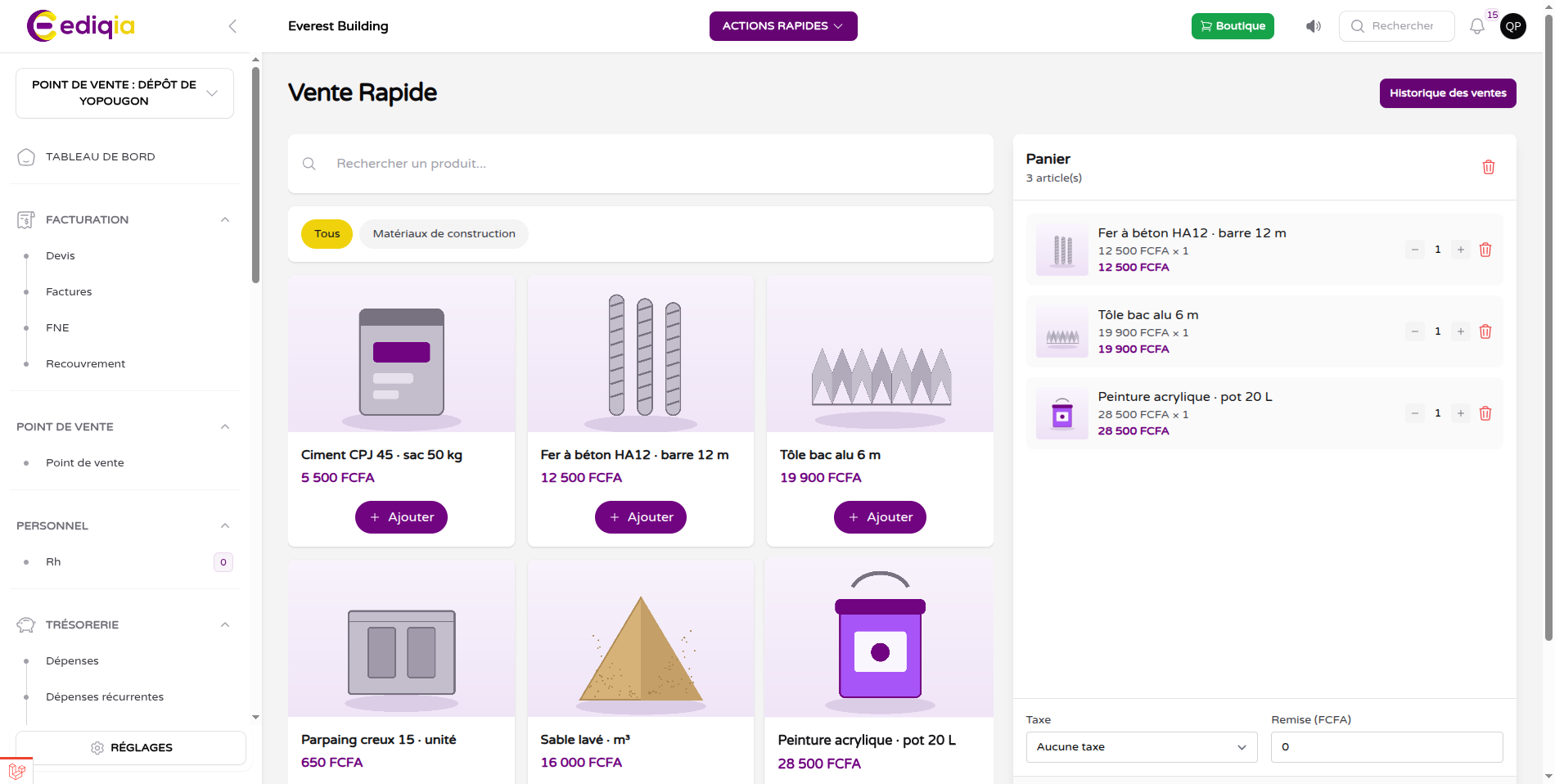
Task: Empty the whole cart with the Panier trash icon
Action: (x=1489, y=167)
